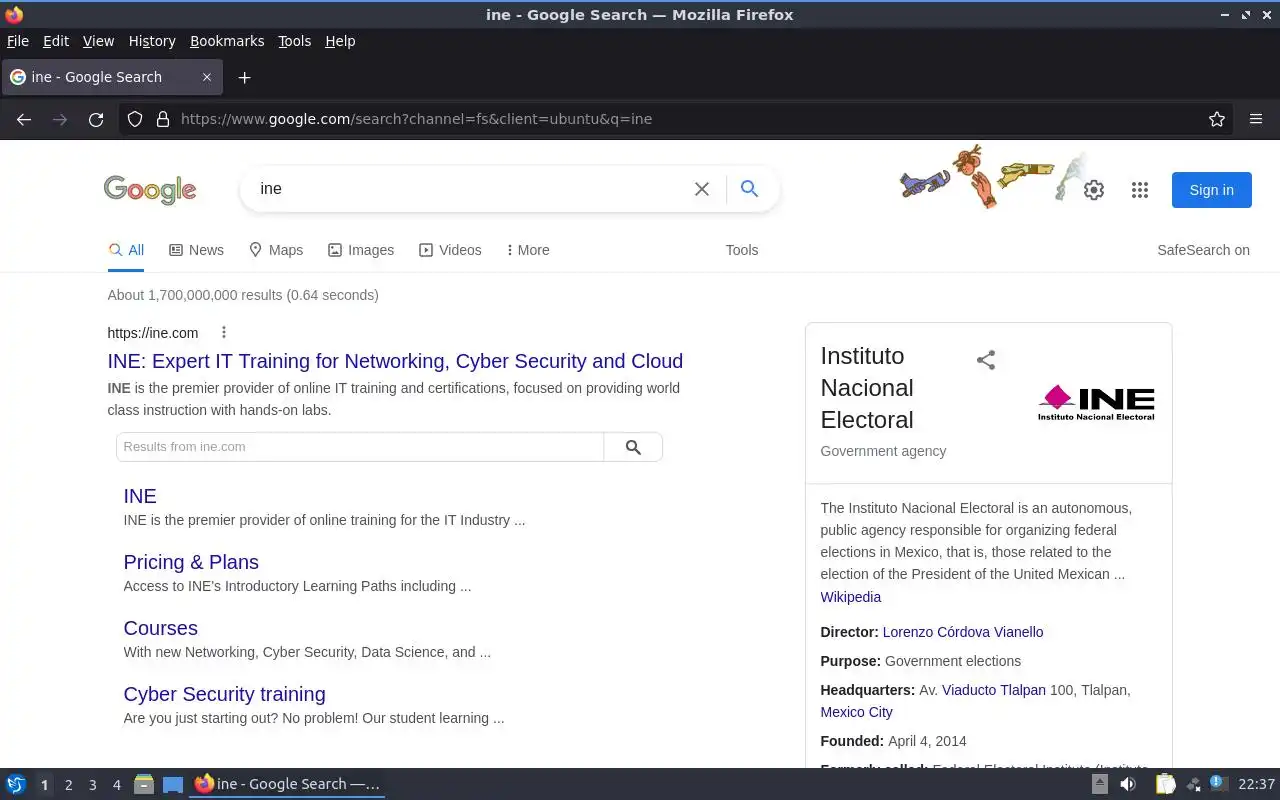The image size is (1280, 800).
Task: Open the system application launcher menu
Action: click(x=16, y=785)
